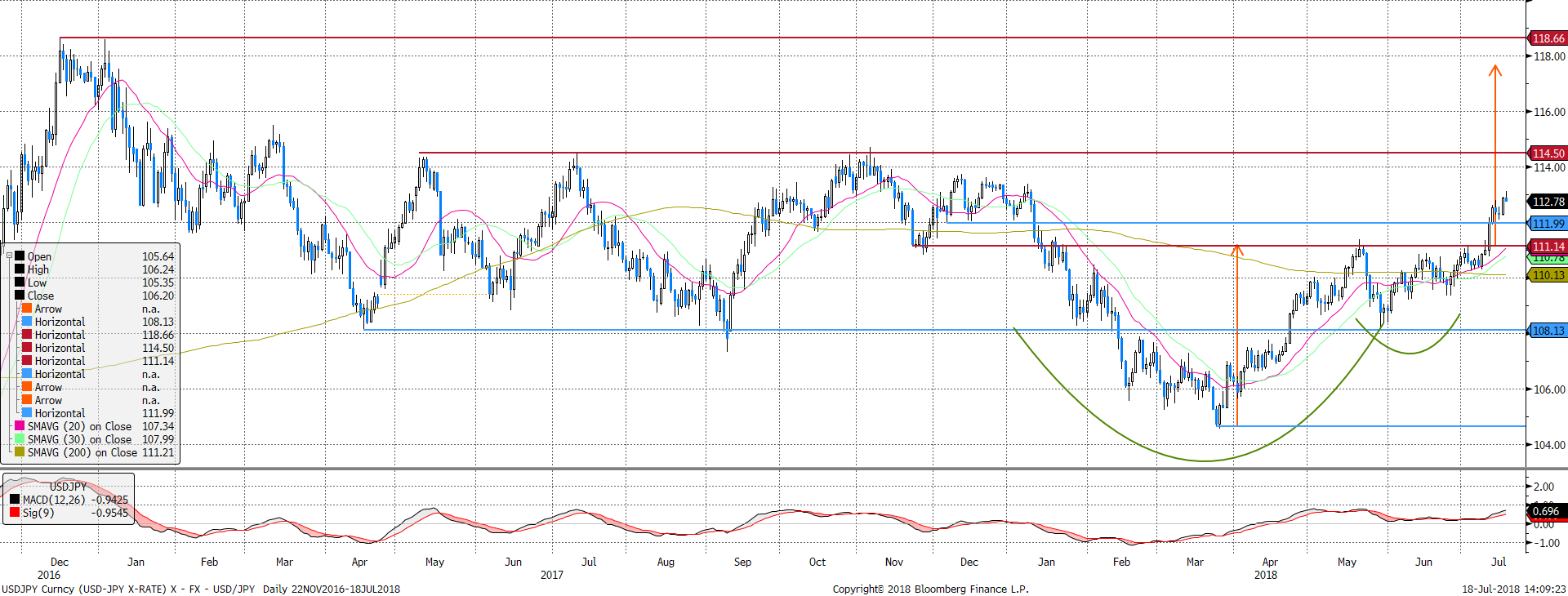Image resolution: width=1568 pixels, height=596 pixels.
Task: Collapse the price legend tree expander
Action: (9, 256)
